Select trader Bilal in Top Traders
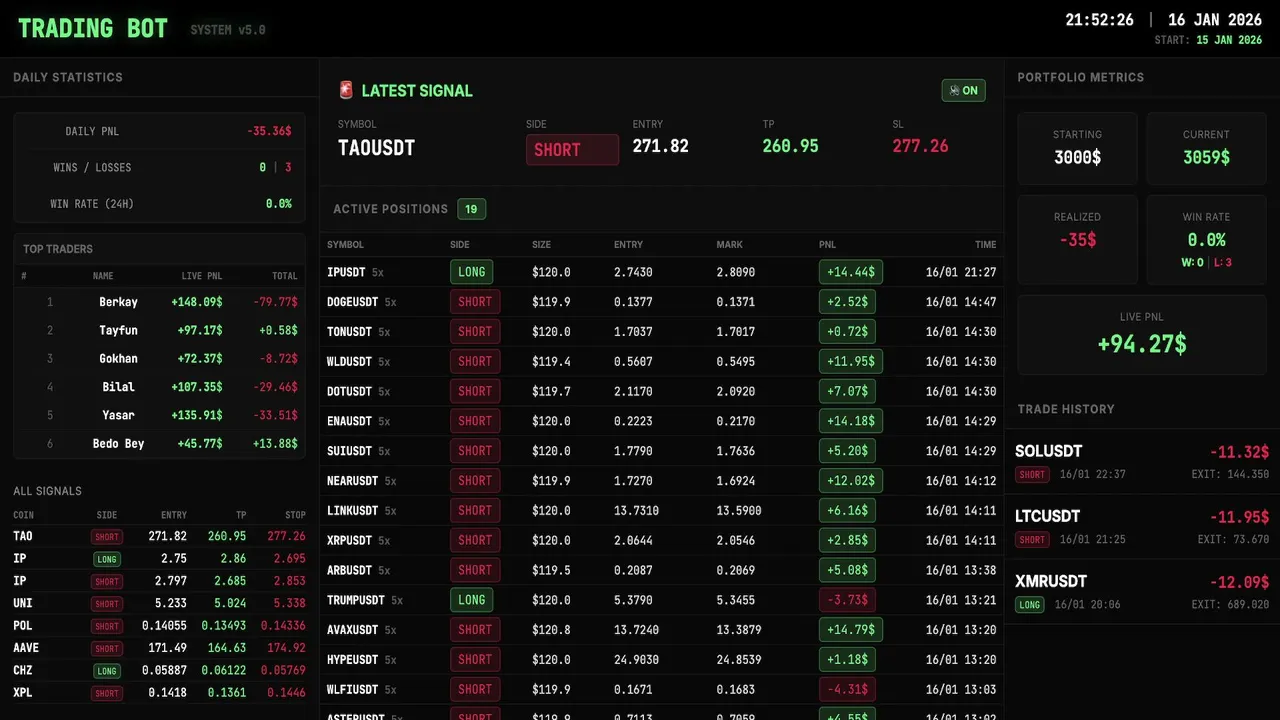The width and height of the screenshot is (1280, 720). 118,387
